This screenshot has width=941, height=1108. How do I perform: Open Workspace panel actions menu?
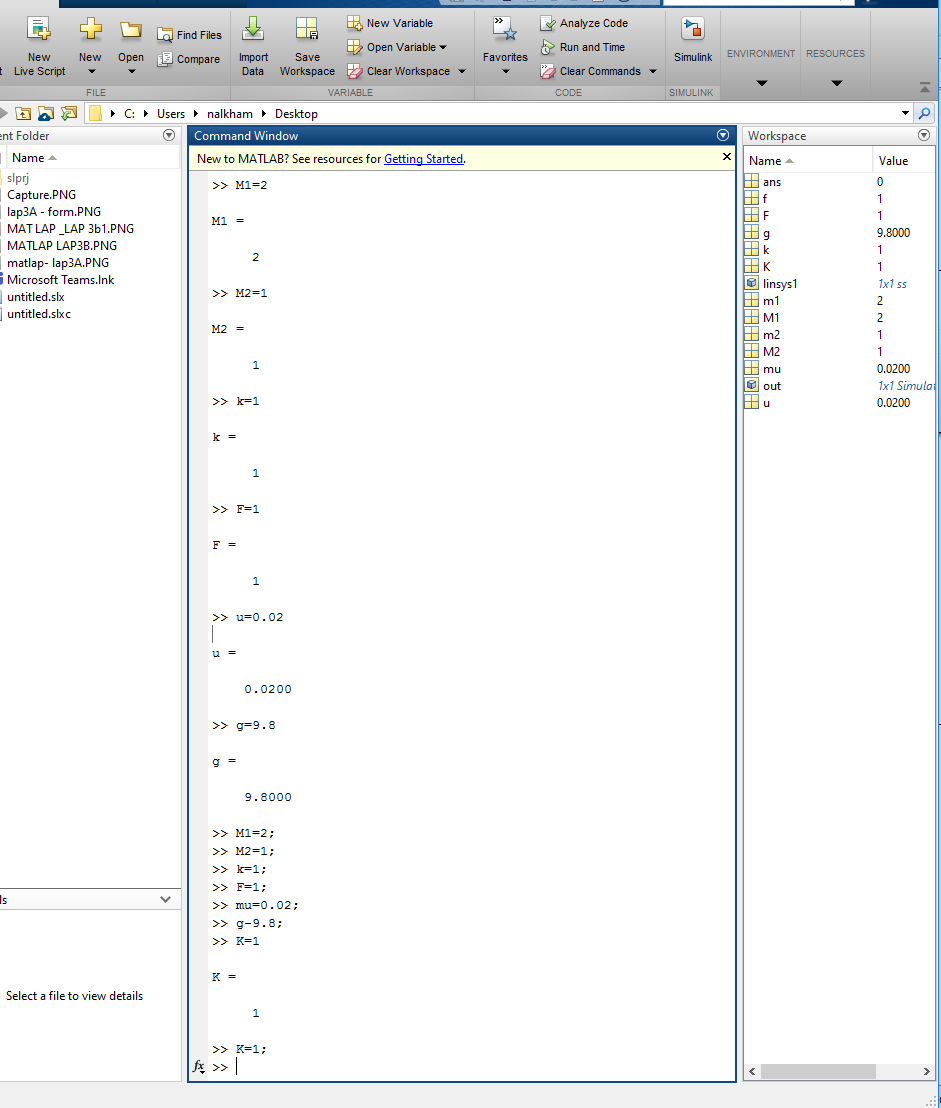[923, 135]
